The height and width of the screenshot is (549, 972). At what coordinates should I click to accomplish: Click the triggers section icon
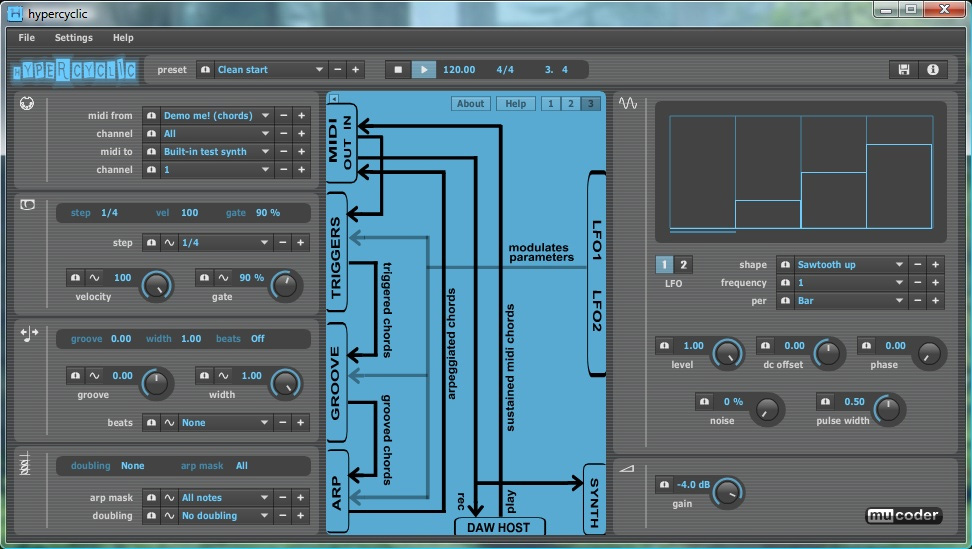tap(28, 204)
